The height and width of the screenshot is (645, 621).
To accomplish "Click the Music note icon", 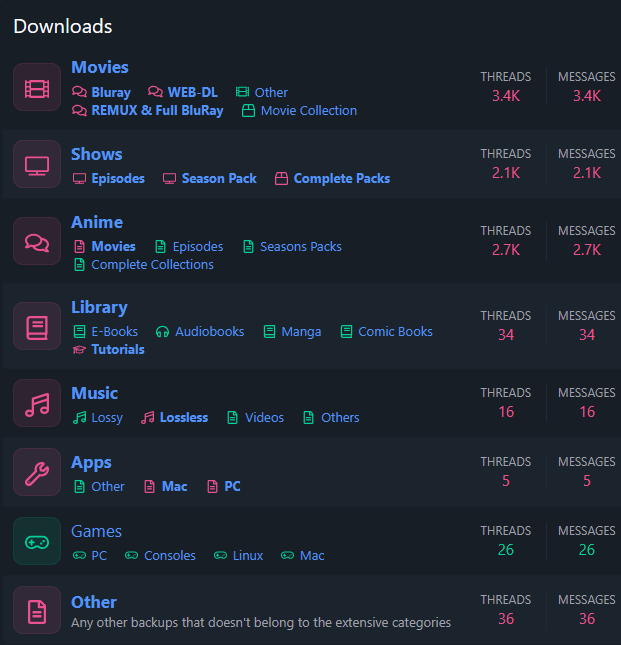I will 37,403.
